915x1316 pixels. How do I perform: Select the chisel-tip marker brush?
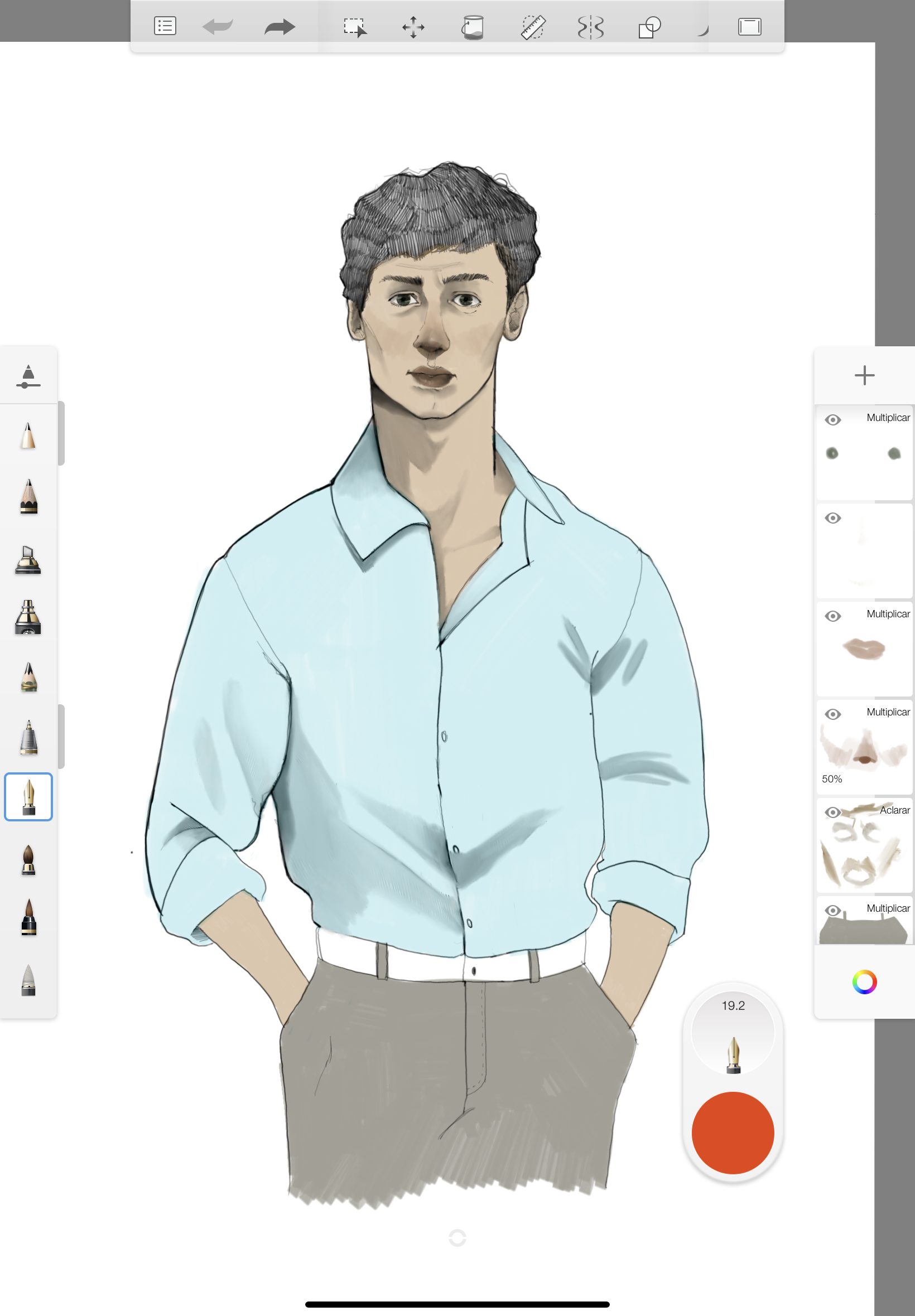[28, 559]
